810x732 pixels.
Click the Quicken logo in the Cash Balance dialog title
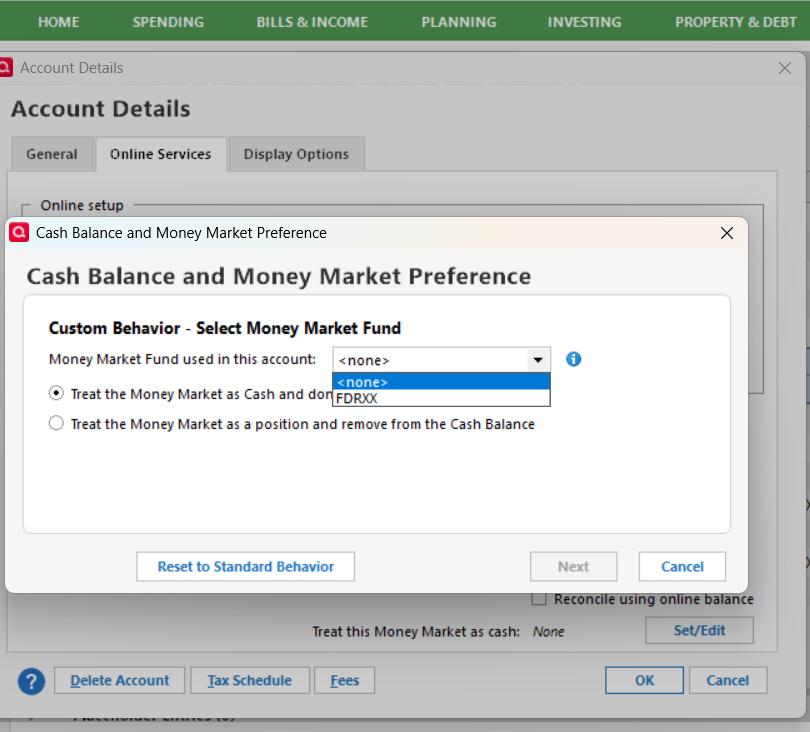(x=19, y=232)
